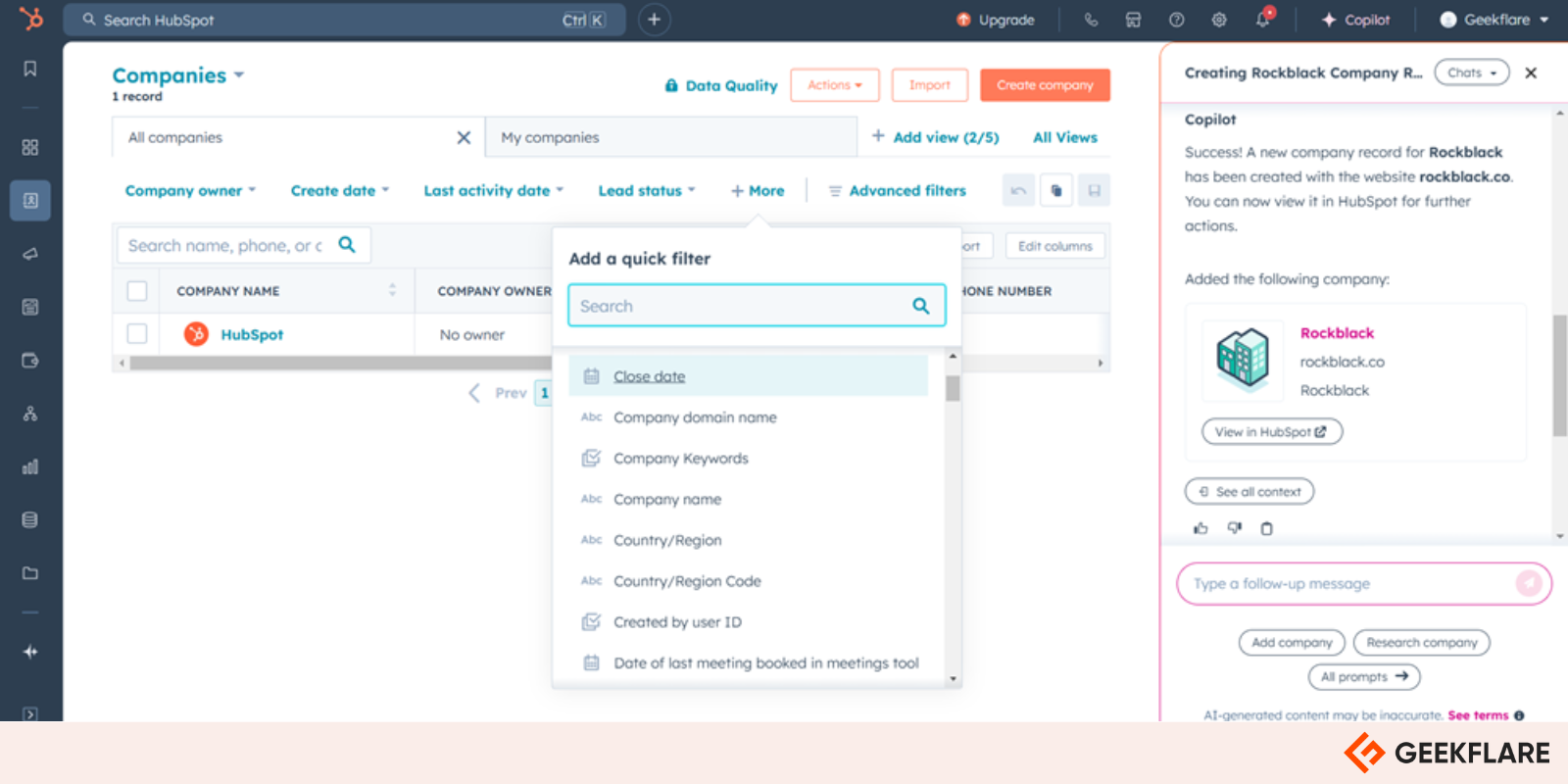This screenshot has width=1568, height=784.
Task: Open the HubSpot company record
Action: pyautogui.click(x=252, y=334)
